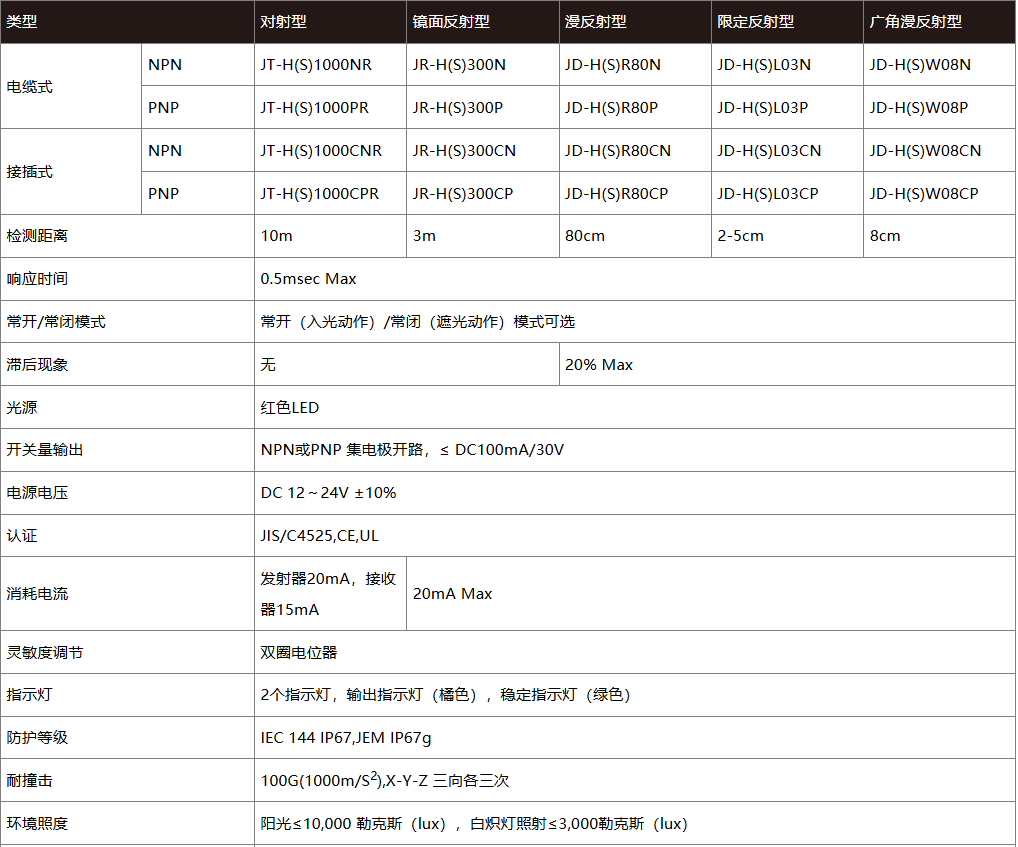
Task: Select the 漫反射型 column header
Action: click(590, 21)
